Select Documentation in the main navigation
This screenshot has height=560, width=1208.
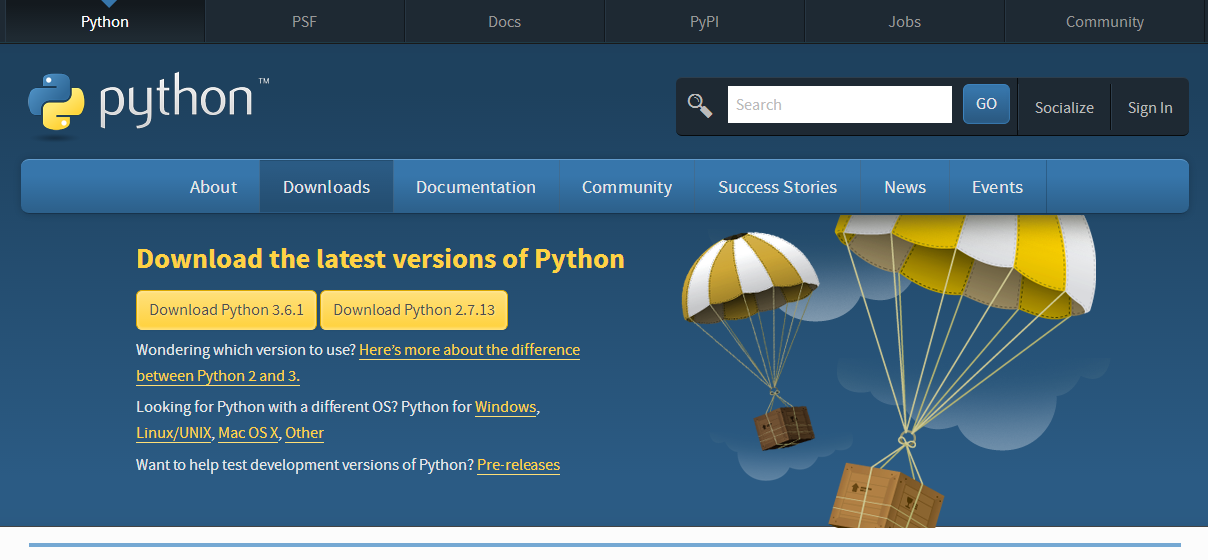(x=475, y=187)
